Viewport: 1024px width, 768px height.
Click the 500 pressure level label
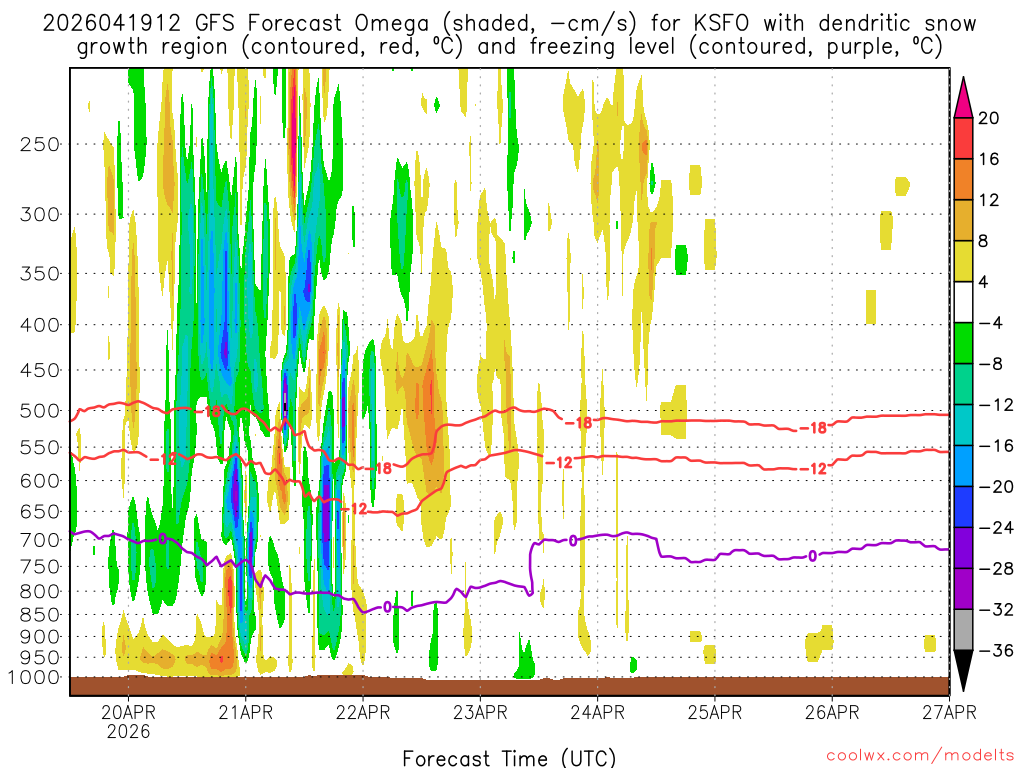tap(40, 411)
